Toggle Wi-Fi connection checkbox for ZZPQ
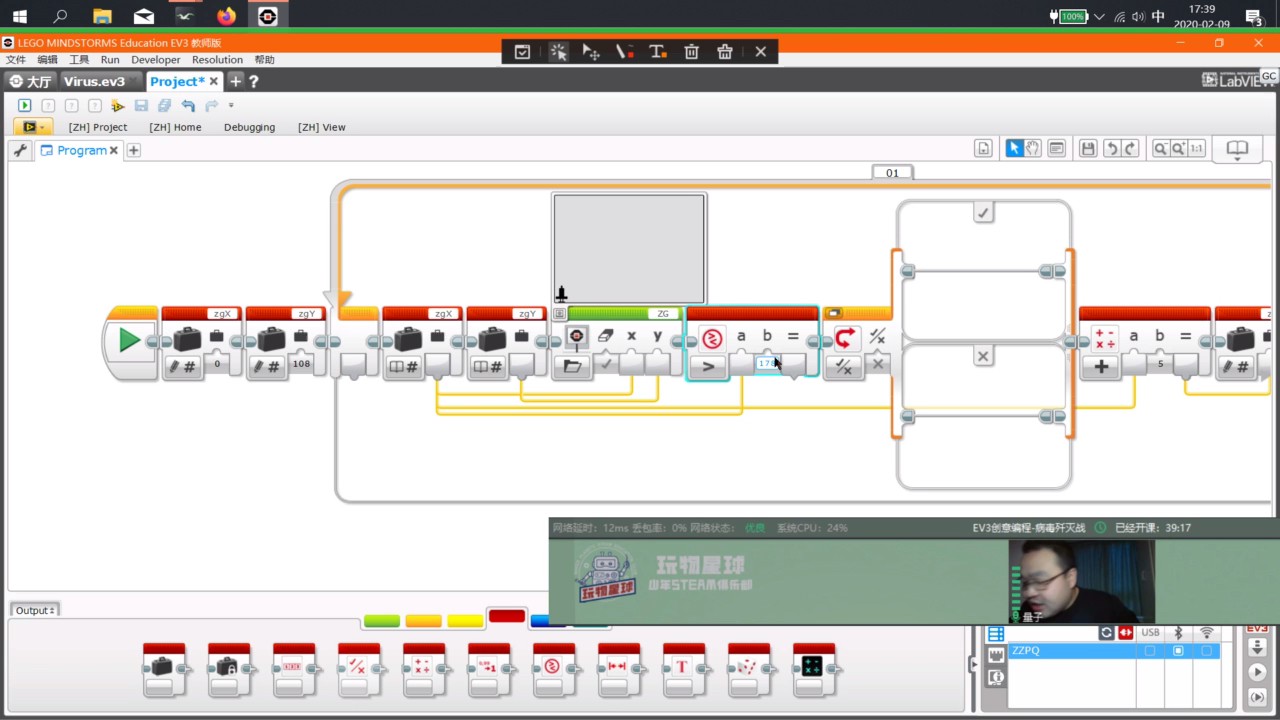 [1206, 651]
